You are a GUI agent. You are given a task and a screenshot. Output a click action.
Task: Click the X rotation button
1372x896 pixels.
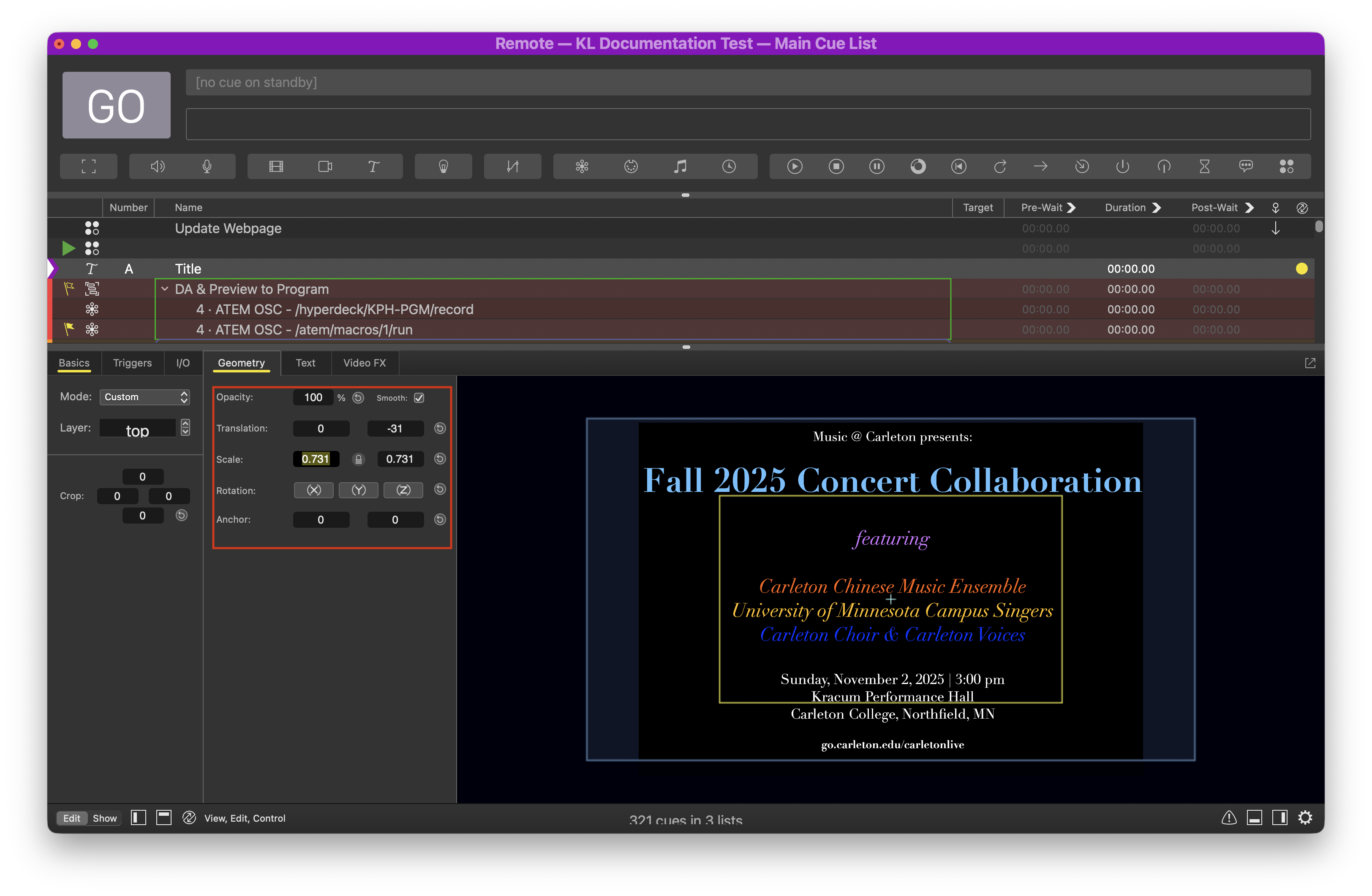click(313, 490)
